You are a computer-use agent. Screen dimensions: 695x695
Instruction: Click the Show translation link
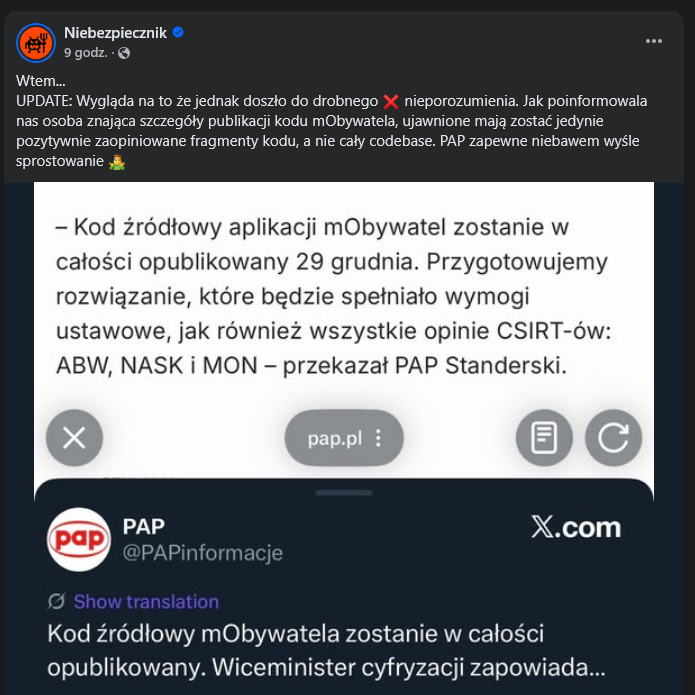coord(146,601)
